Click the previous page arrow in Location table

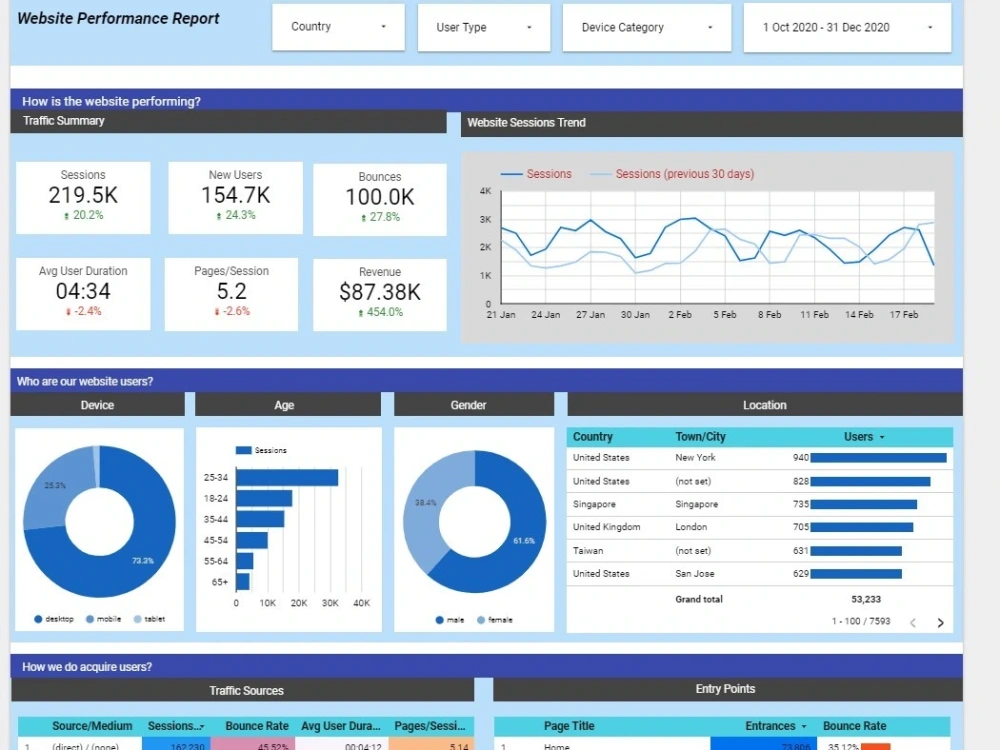tap(912, 622)
